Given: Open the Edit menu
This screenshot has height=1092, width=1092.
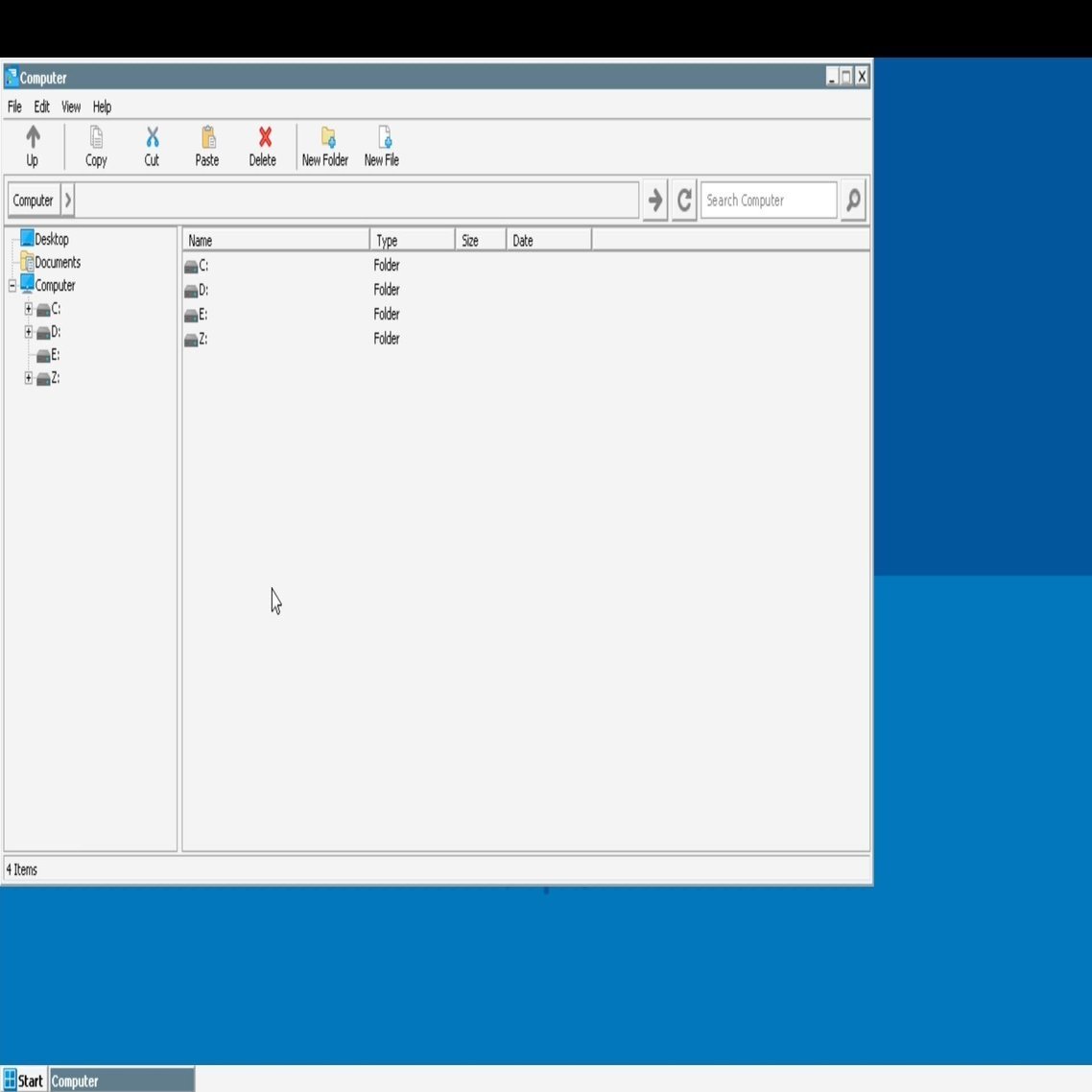Looking at the screenshot, I should 42,107.
